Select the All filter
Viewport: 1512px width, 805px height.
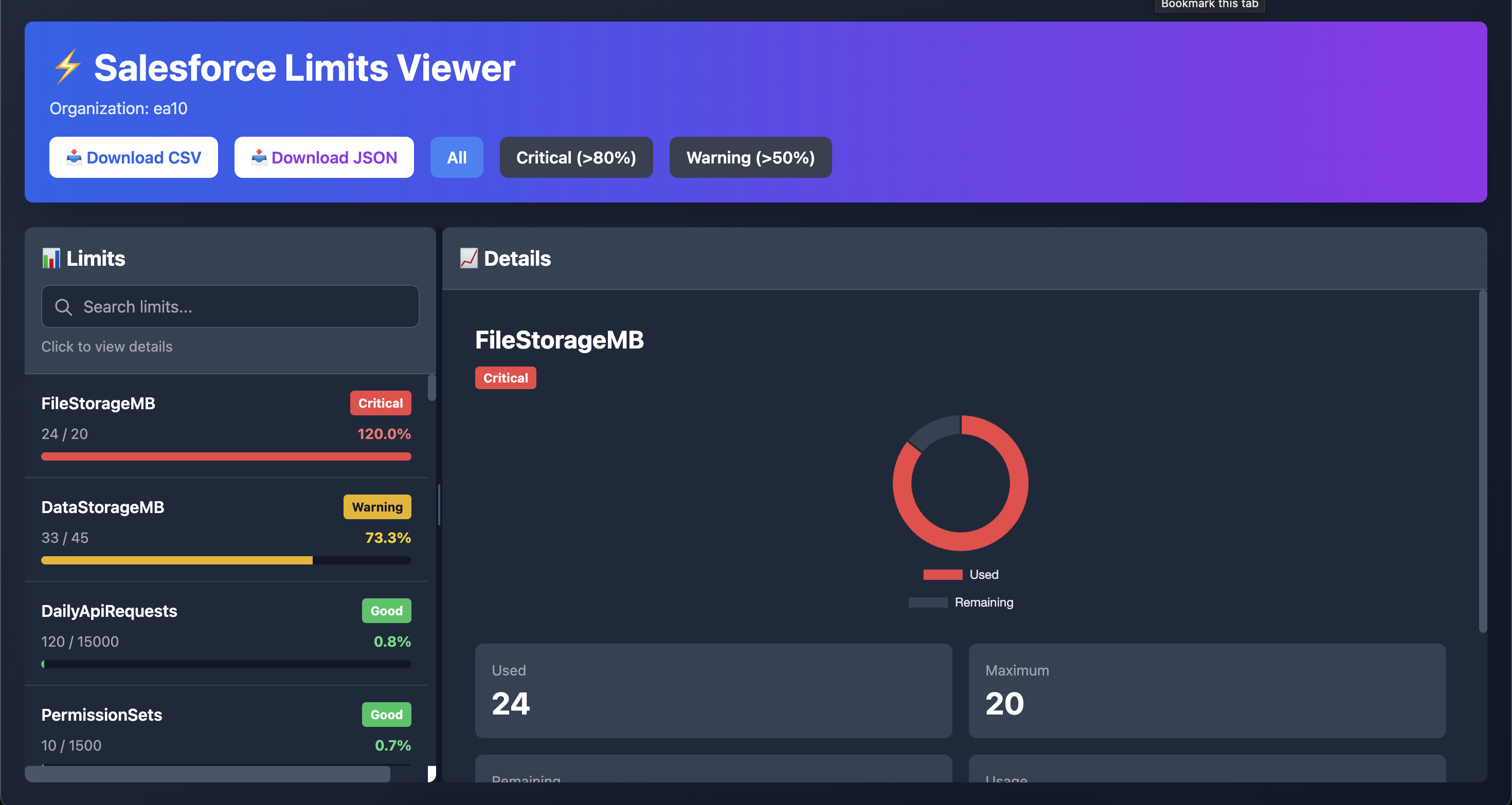456,157
